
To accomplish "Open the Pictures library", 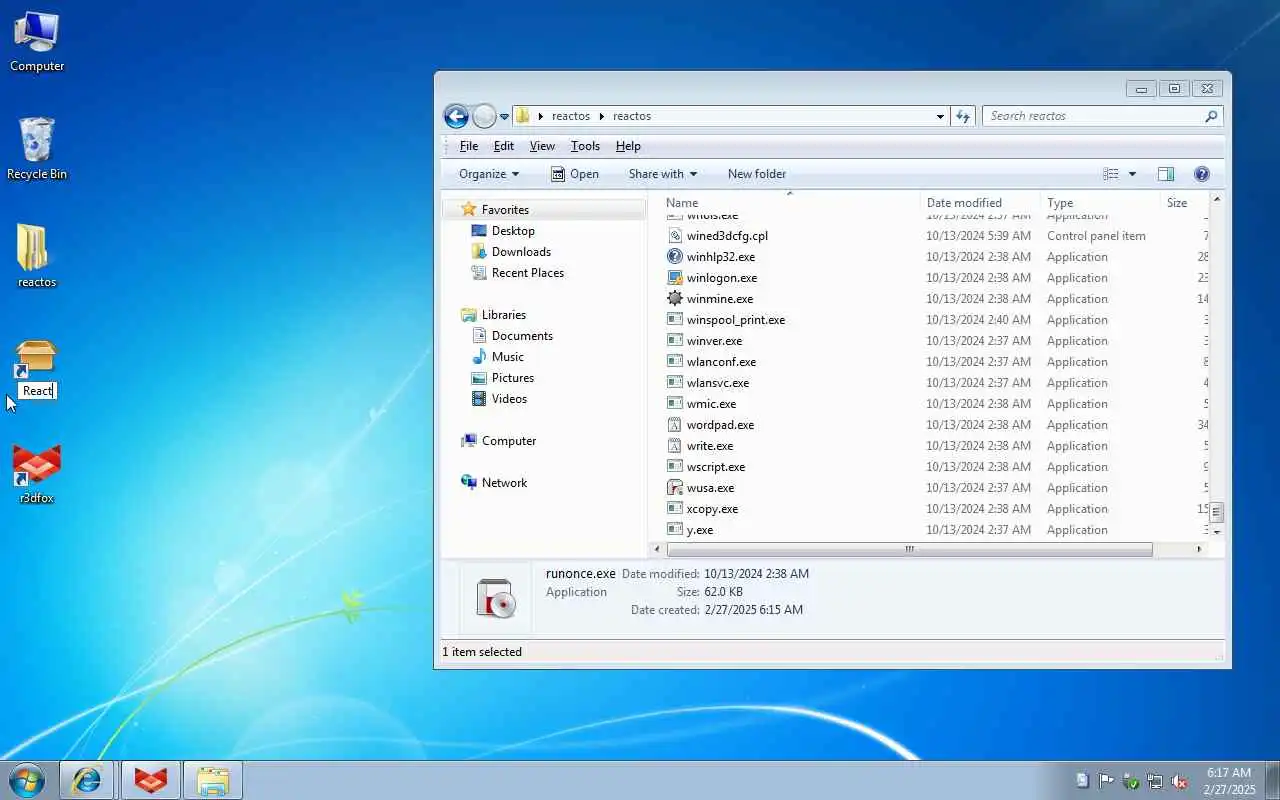I will [513, 378].
